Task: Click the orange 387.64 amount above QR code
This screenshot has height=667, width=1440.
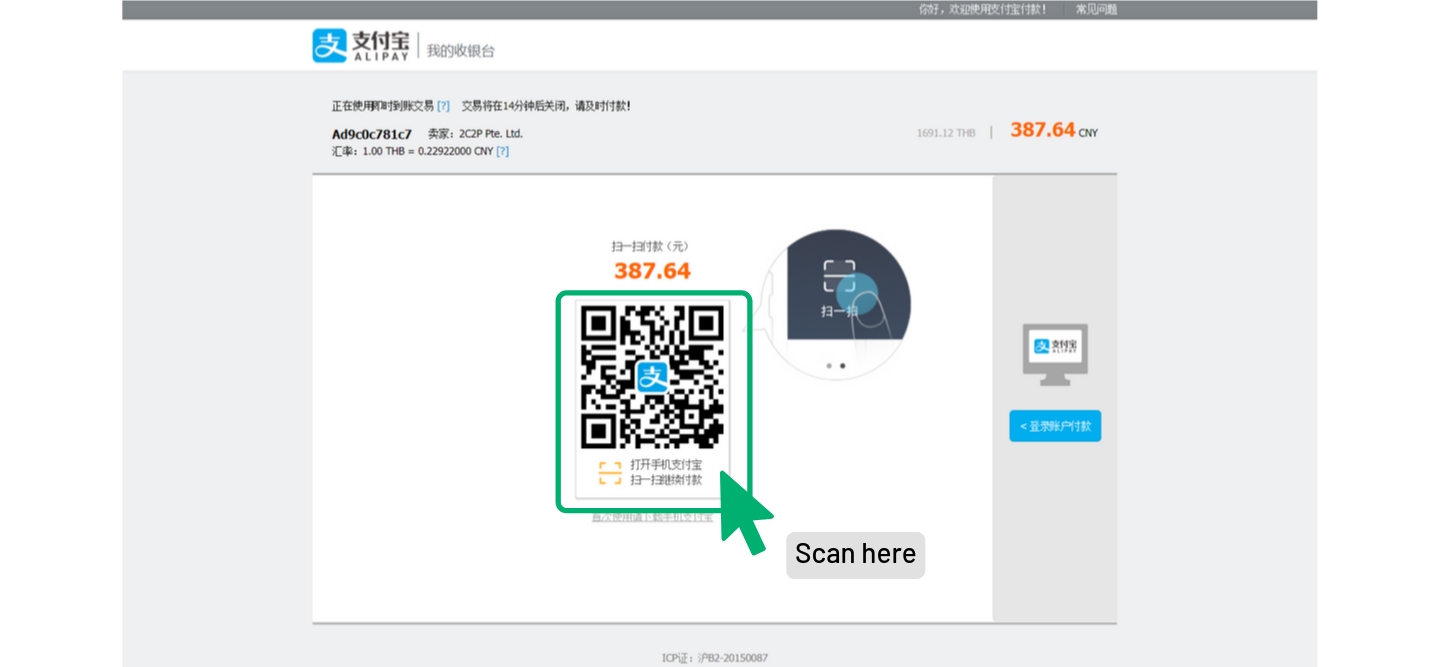Action: pos(652,271)
